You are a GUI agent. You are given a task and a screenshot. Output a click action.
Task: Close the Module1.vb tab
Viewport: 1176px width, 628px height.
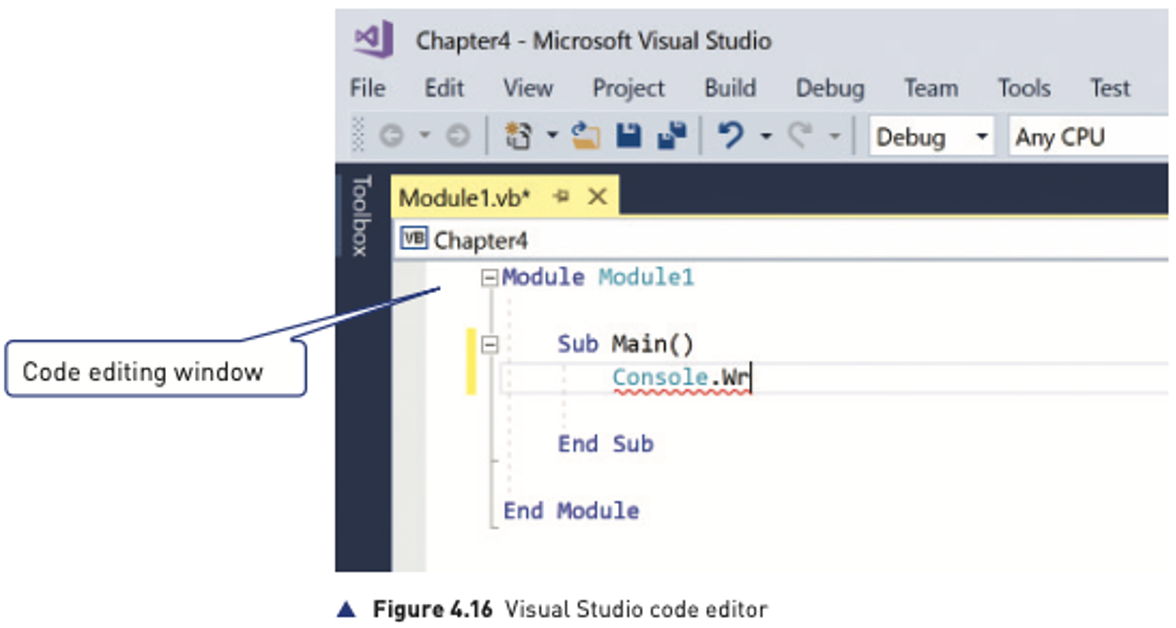[598, 197]
